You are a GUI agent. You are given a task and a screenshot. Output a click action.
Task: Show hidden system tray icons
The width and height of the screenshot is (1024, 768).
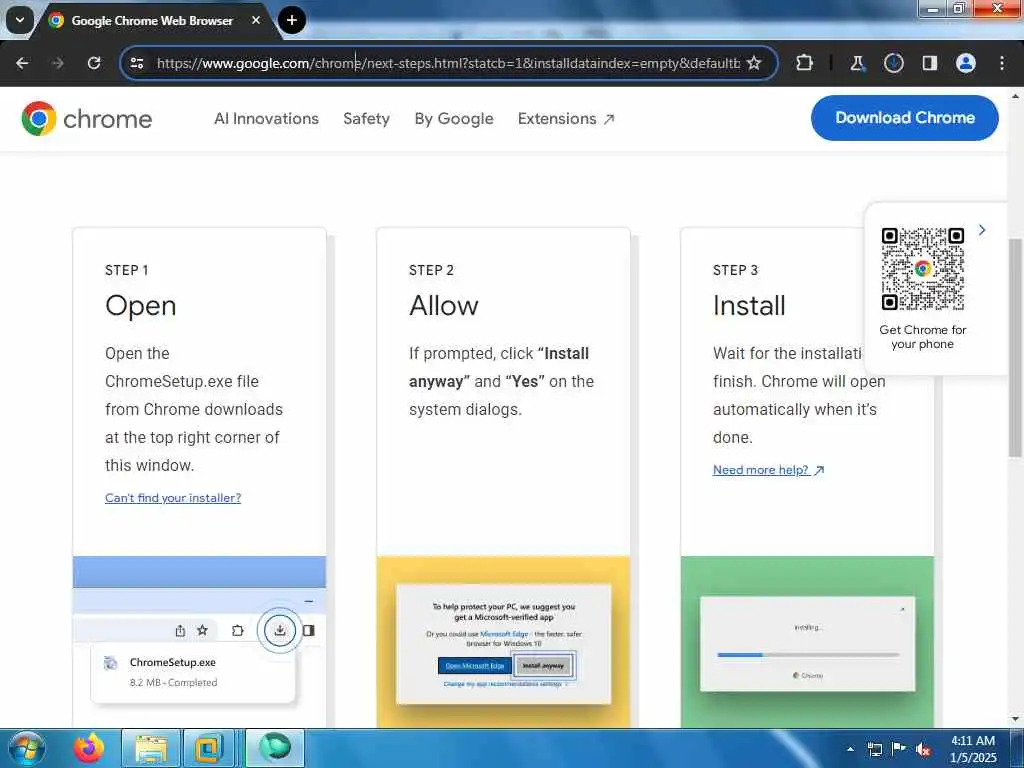[x=850, y=749]
